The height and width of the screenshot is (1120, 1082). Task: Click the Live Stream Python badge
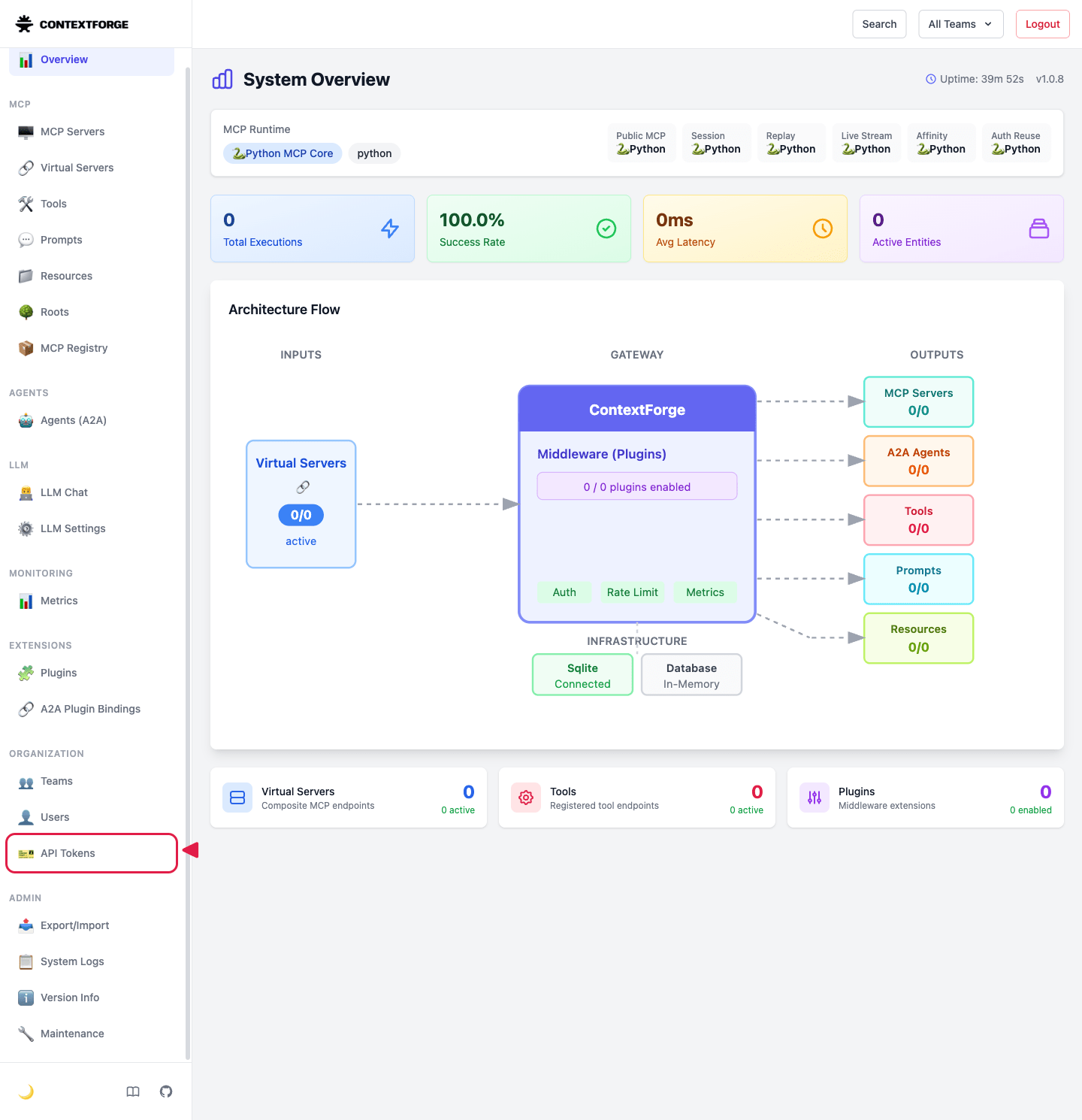point(866,143)
